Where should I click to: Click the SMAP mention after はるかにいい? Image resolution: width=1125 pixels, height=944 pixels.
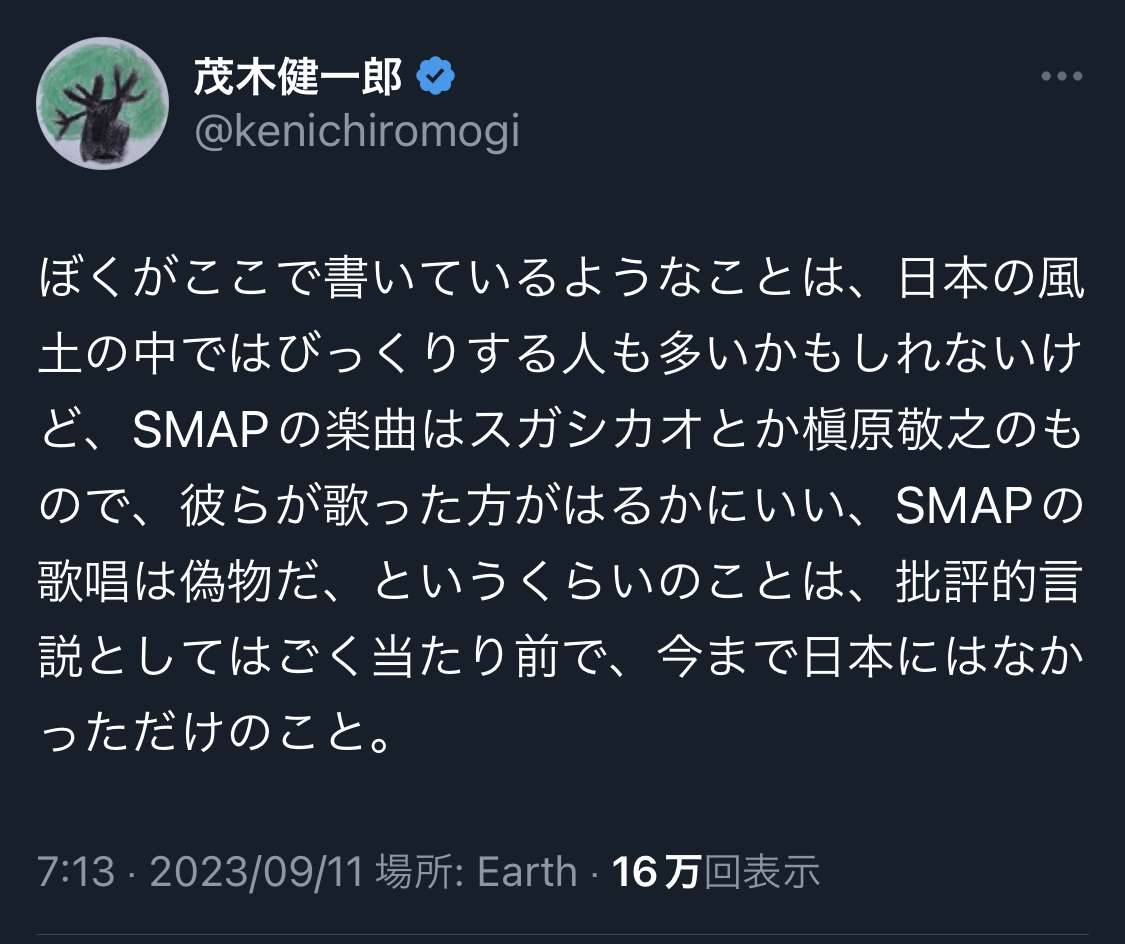[x=965, y=508]
